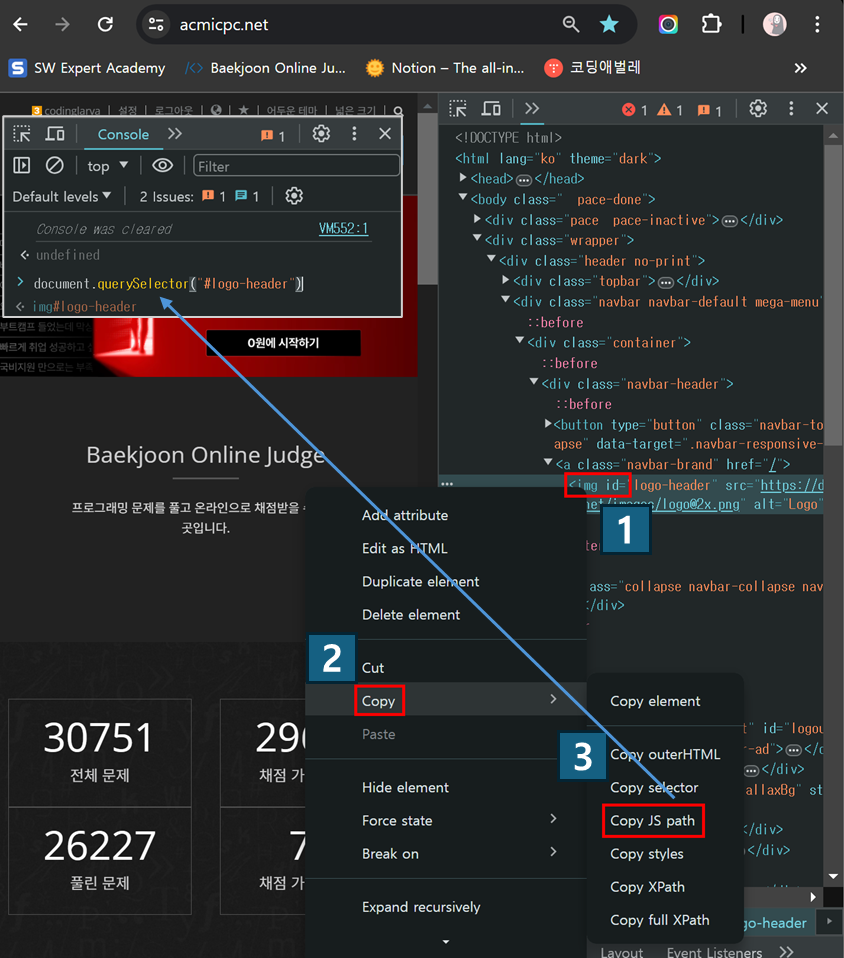Image resolution: width=844 pixels, height=958 pixels.
Task: Open the Extensions puzzle icon
Action: (711, 24)
